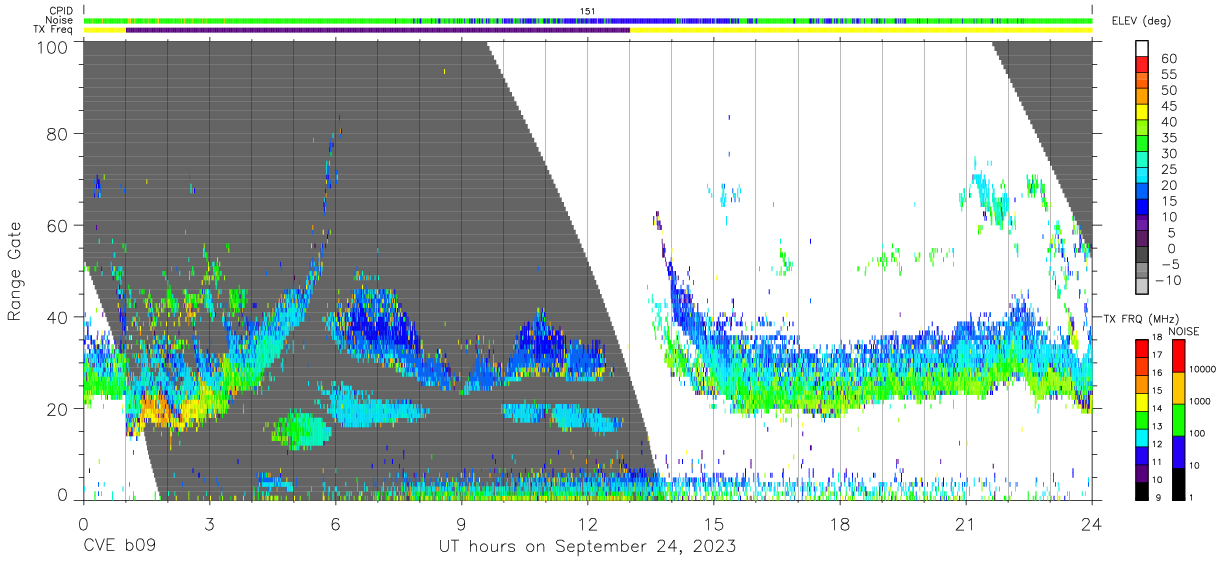The image size is (1228, 567).
Task: Click the CVE b09 radar label
Action: [x=119, y=546]
